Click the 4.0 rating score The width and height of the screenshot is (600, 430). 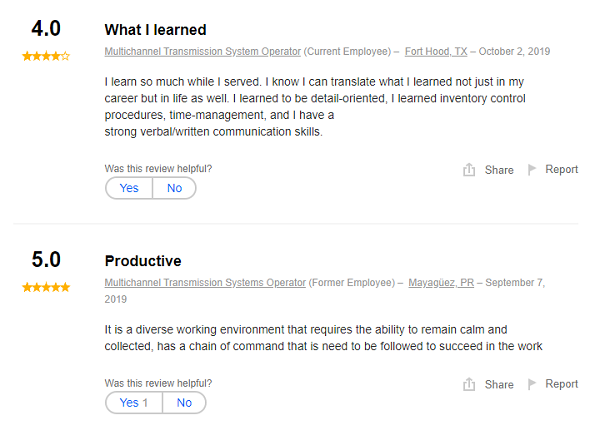coord(46,30)
